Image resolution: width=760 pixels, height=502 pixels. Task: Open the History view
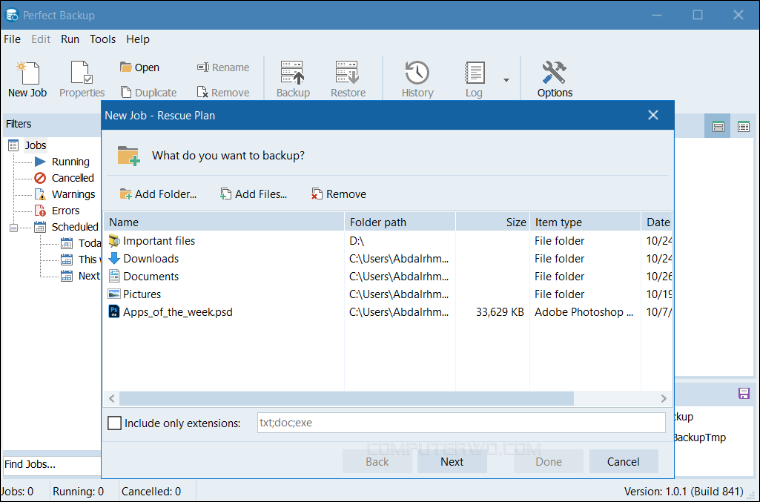coord(417,79)
